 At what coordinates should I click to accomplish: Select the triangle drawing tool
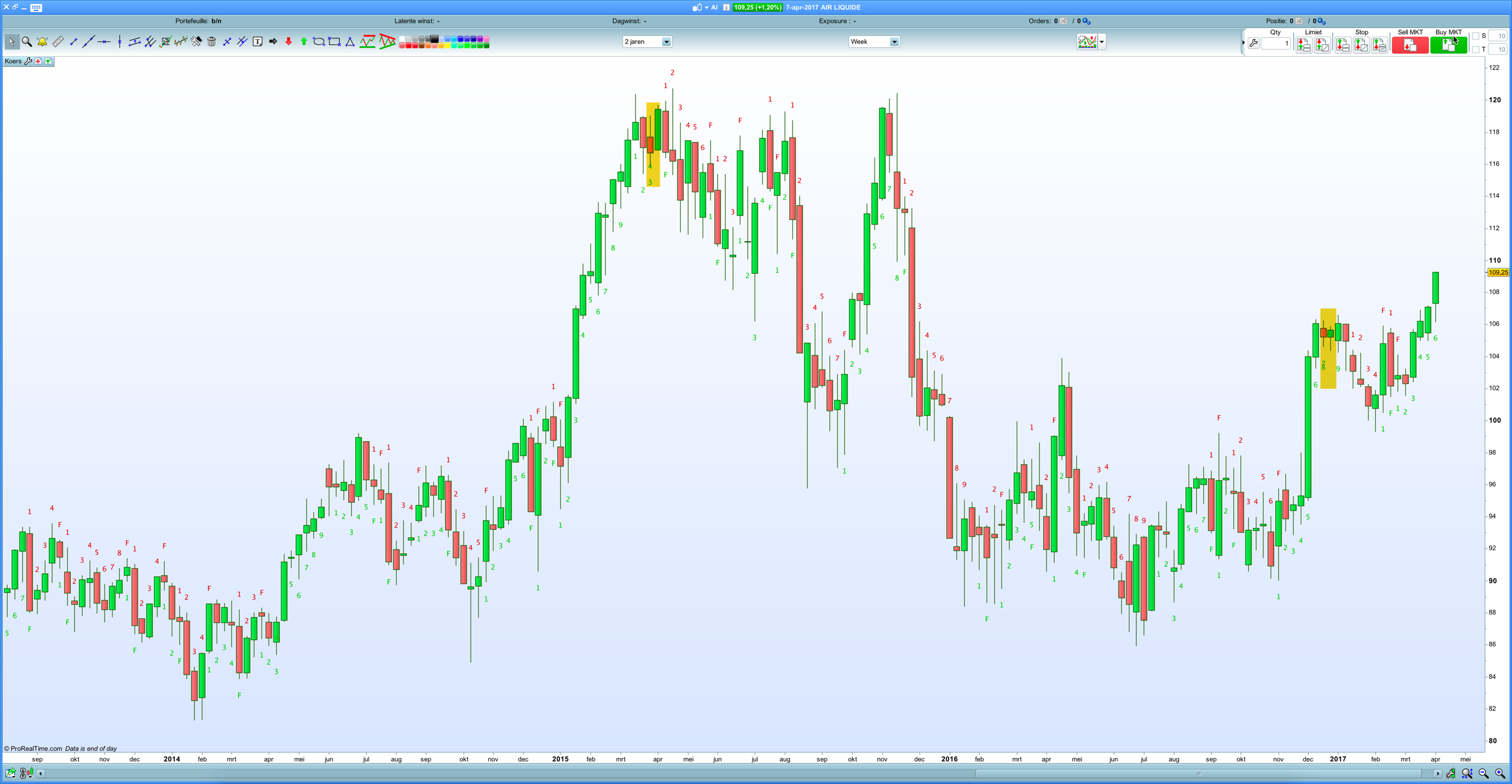point(350,42)
